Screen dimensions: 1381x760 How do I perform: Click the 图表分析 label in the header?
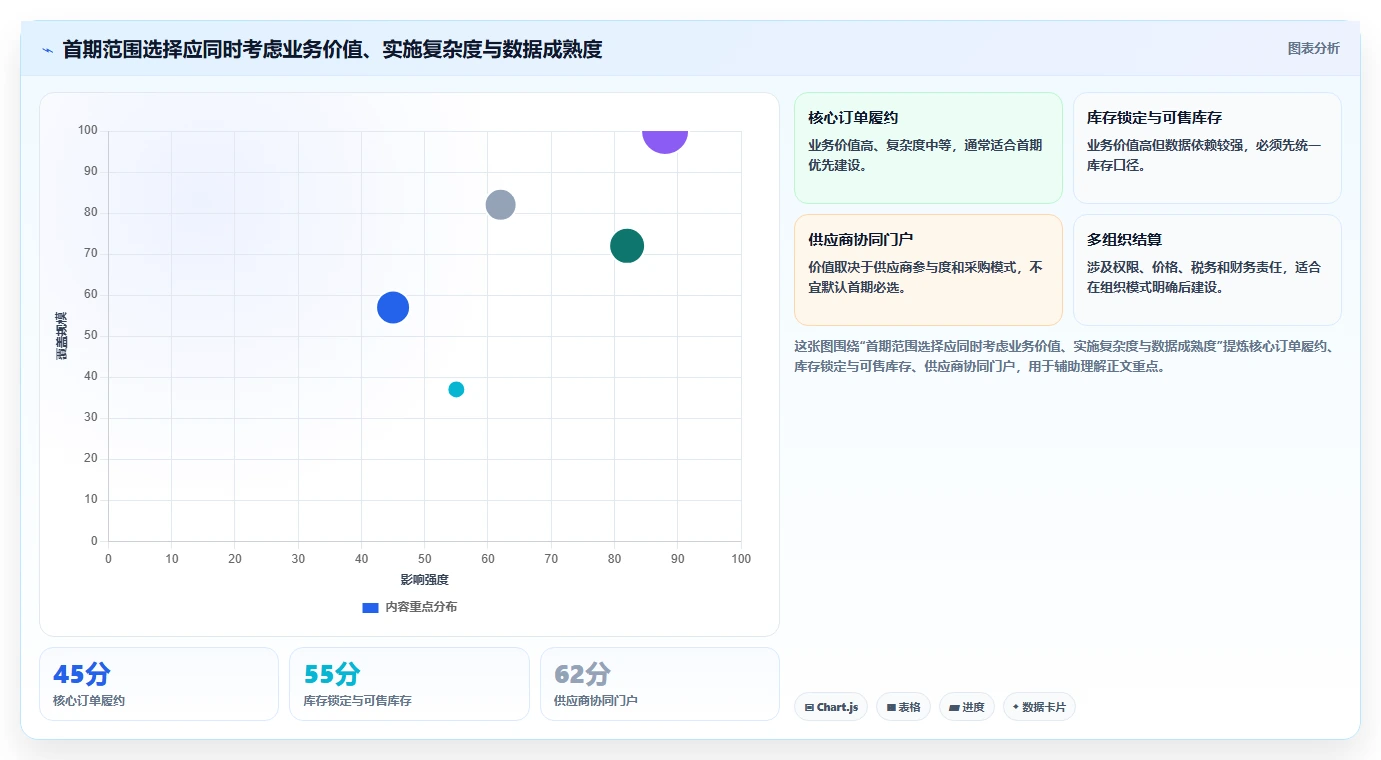click(x=1313, y=48)
